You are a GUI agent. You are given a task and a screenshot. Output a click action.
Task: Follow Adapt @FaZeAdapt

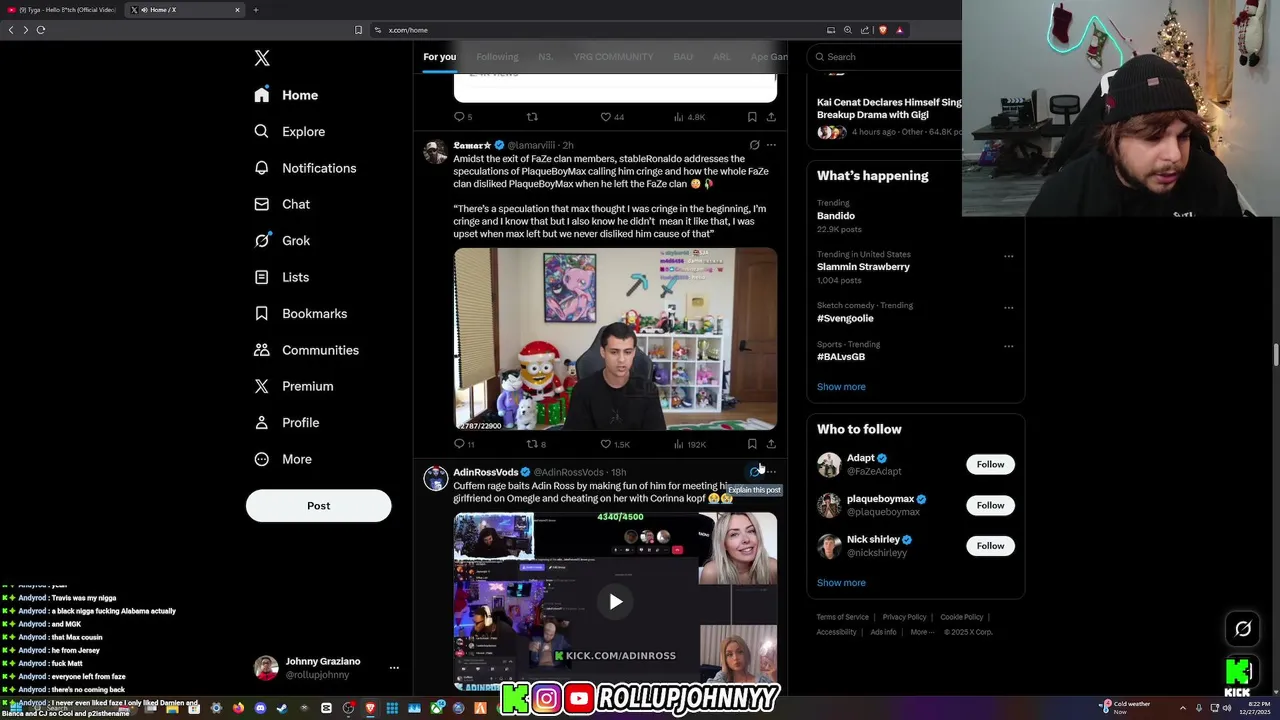pyautogui.click(x=990, y=464)
